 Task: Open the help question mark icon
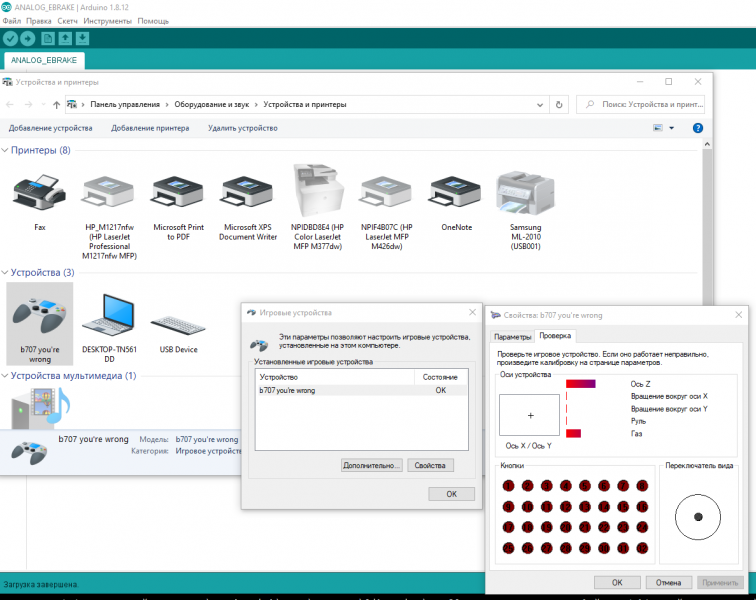(698, 128)
